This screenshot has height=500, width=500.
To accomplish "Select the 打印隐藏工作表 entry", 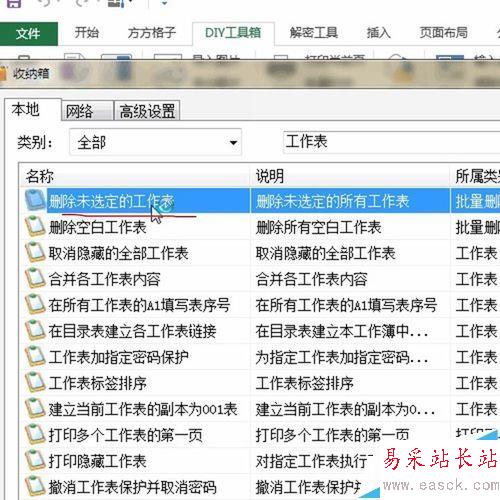I will (97, 461).
